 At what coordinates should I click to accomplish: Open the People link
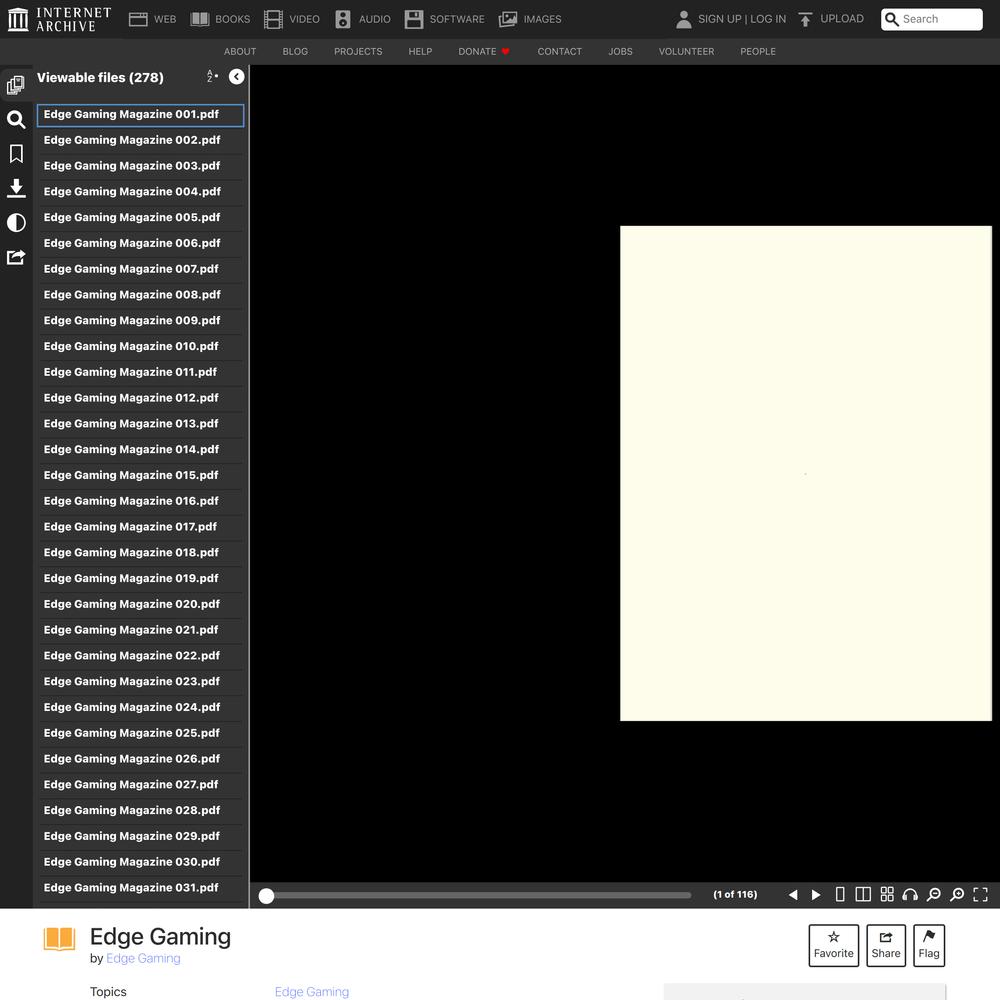click(758, 52)
